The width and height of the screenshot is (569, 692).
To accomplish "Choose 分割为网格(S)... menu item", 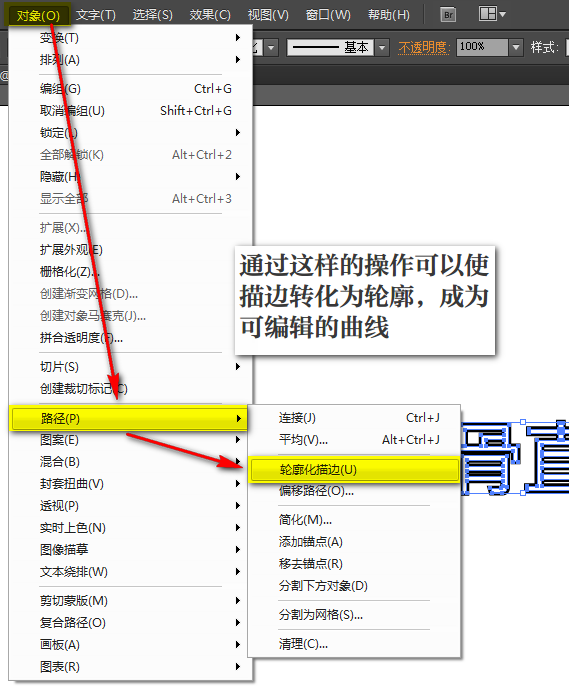I will 354,615.
